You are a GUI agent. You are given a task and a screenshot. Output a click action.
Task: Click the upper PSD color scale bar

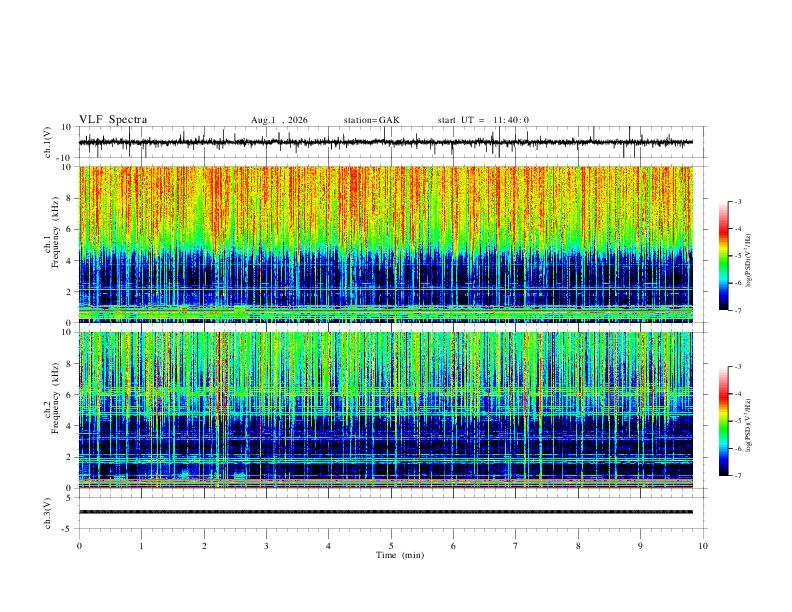pyautogui.click(x=724, y=256)
